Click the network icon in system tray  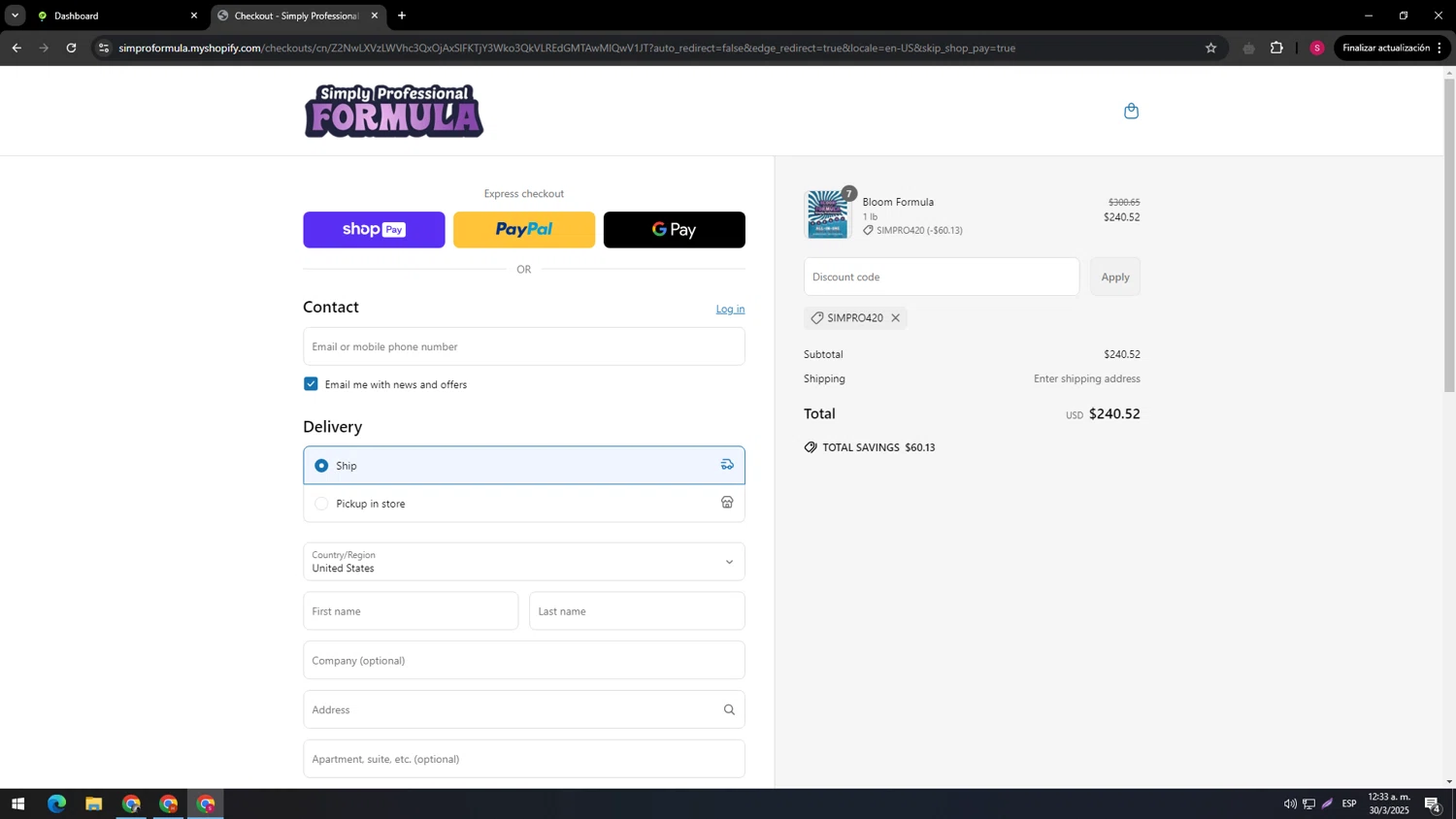[1308, 804]
